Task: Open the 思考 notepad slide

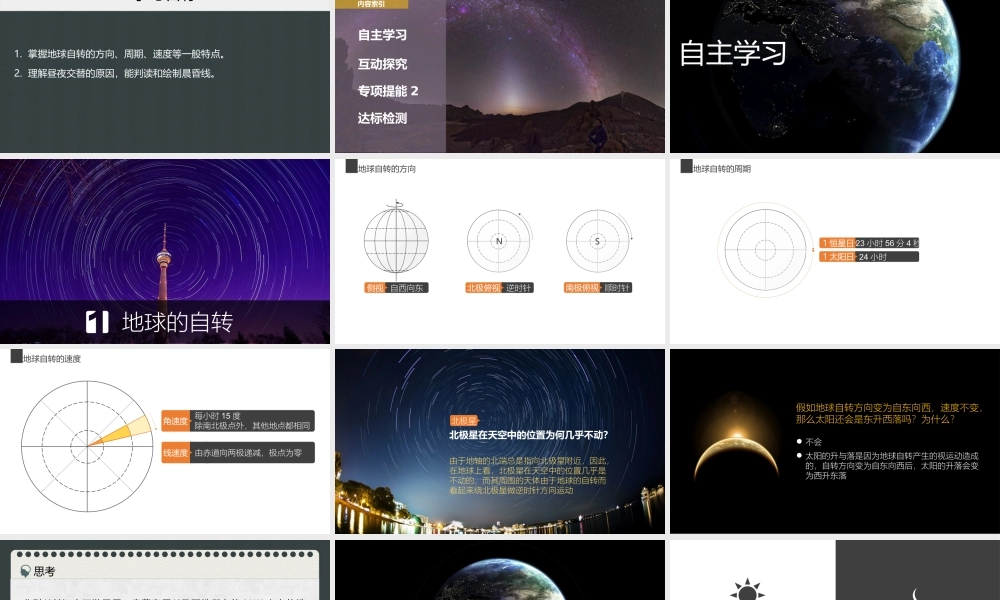Action: [x=165, y=570]
